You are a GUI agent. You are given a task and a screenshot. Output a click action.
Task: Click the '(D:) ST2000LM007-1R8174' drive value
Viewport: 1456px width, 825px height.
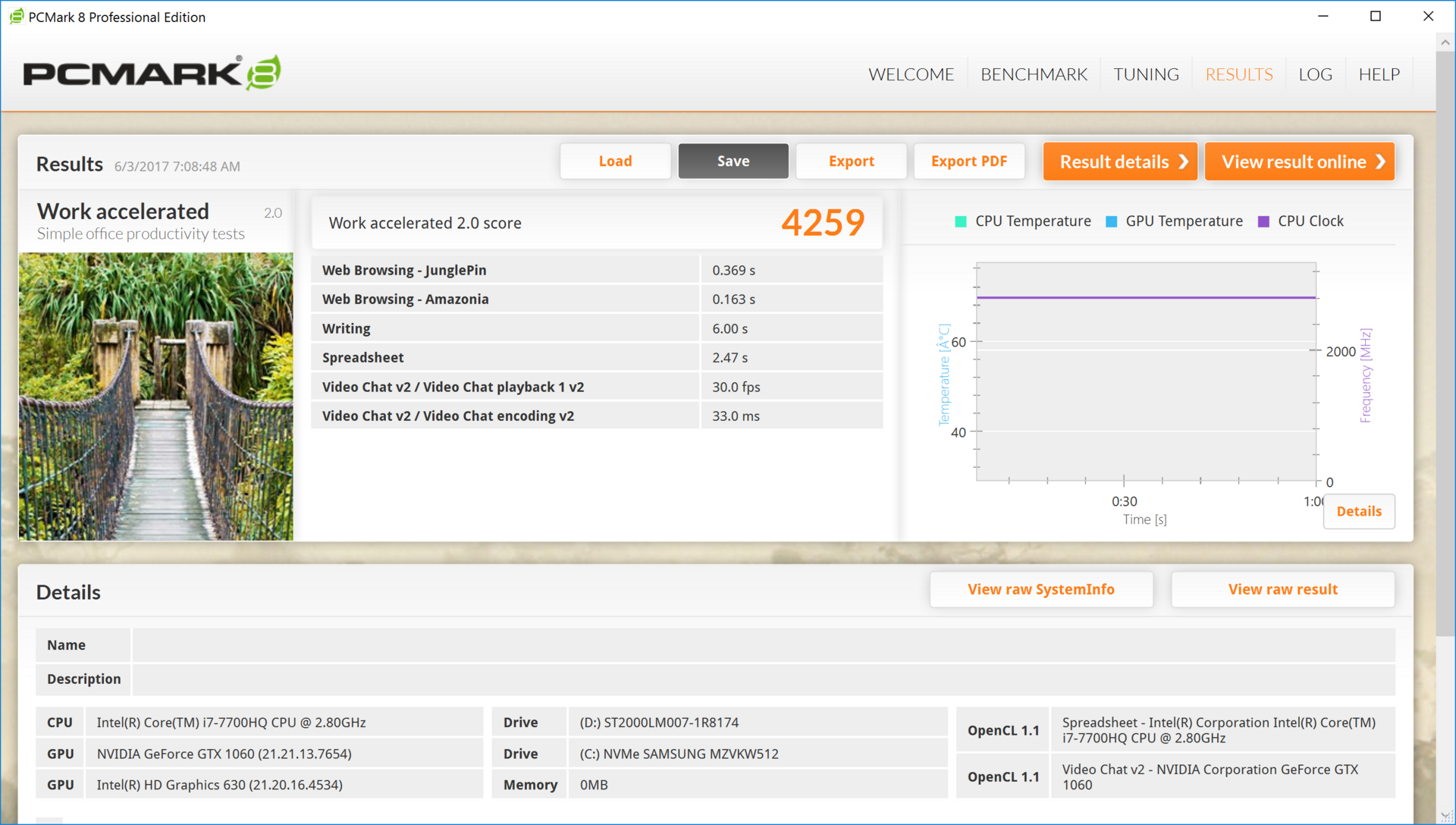[659, 722]
